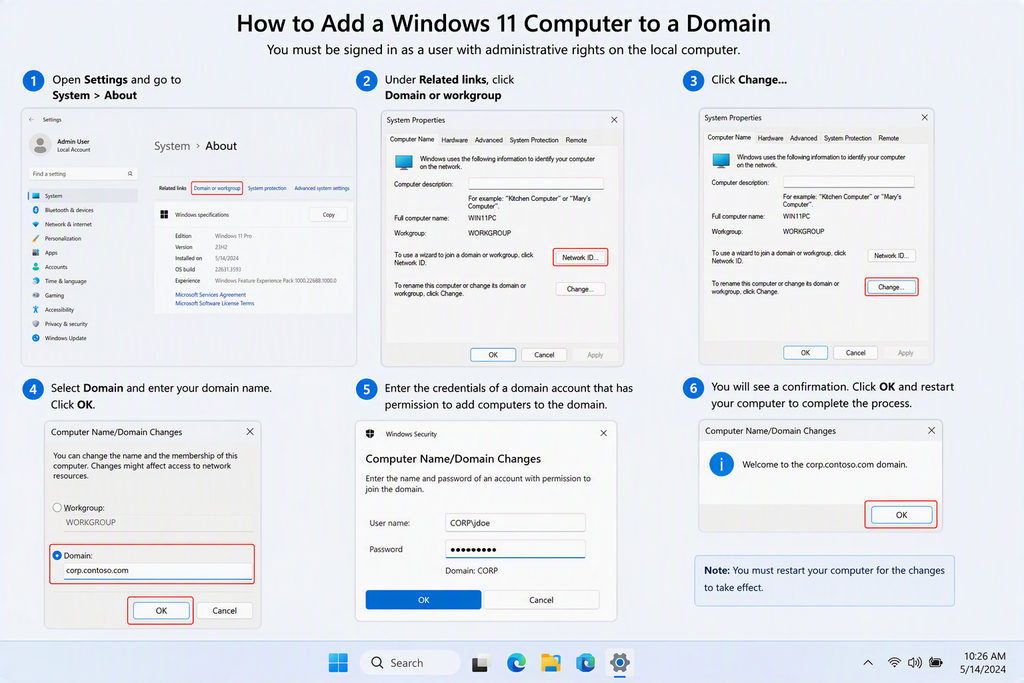Click the User name field with CORP\jdoe
The image size is (1024, 683).
(515, 522)
